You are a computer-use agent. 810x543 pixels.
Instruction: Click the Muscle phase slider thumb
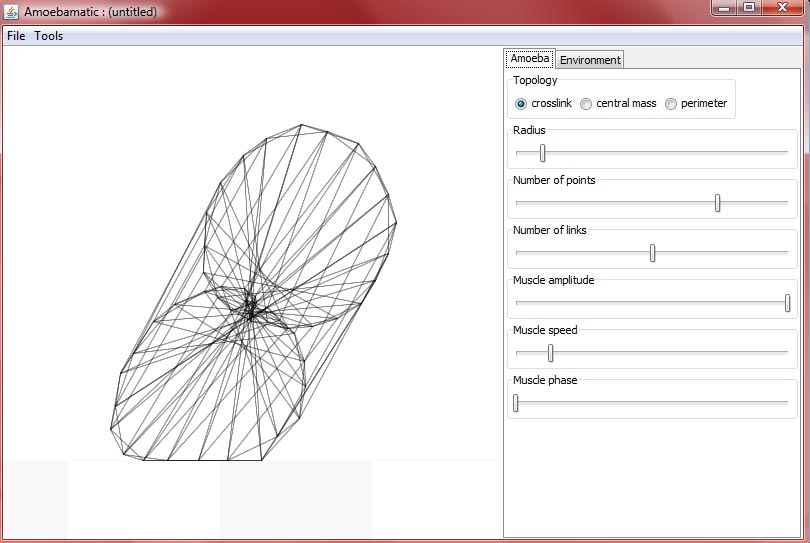point(516,403)
